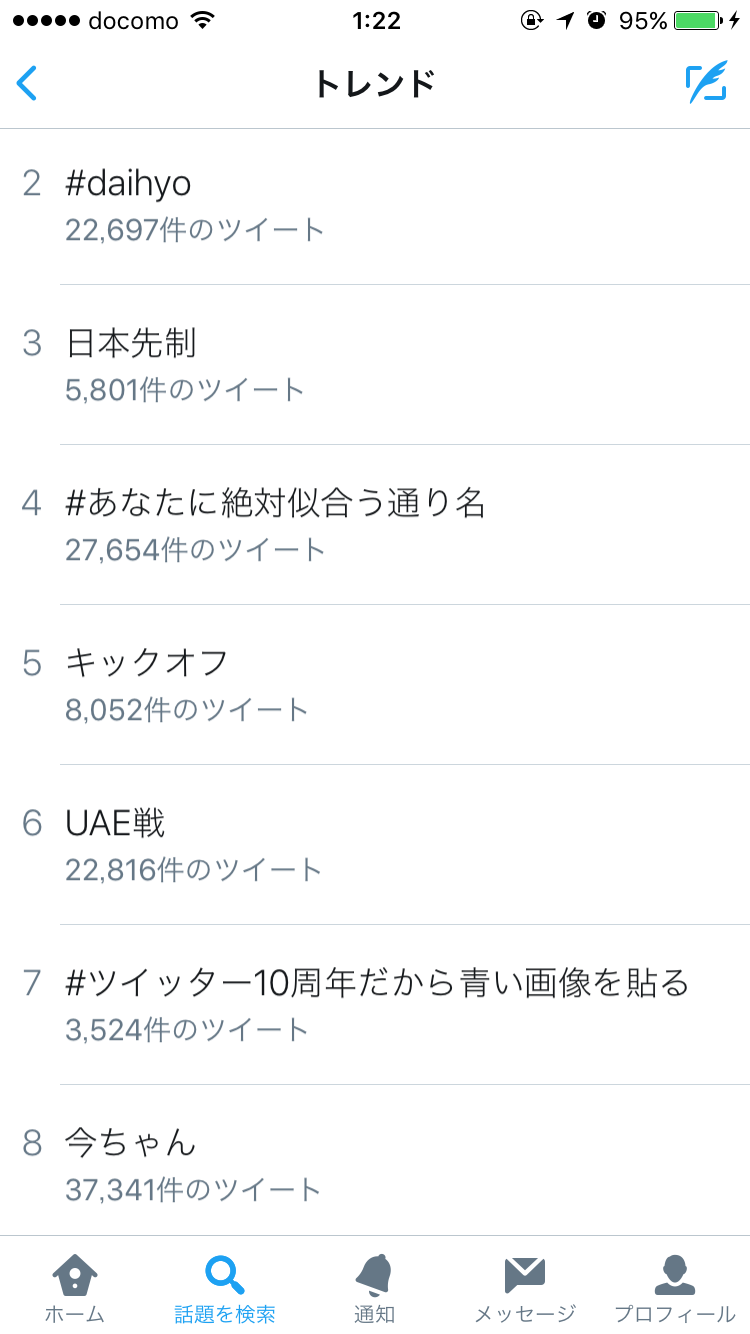Tap the search magnifier icon

point(224,1274)
